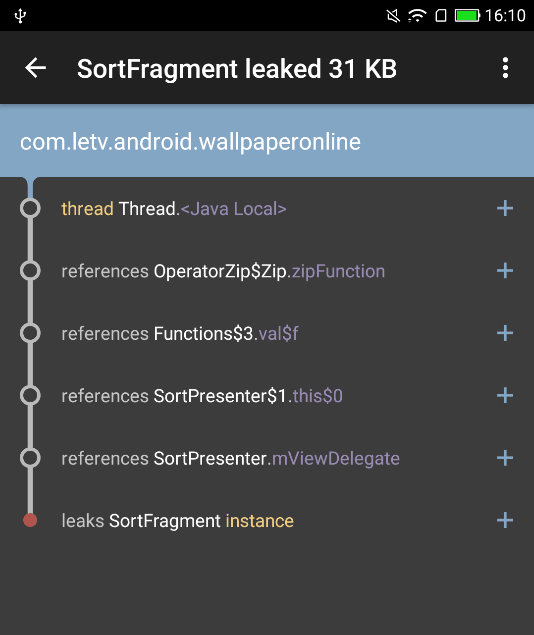Expand SortPresenter$1.this$0 with plus icon

(505, 396)
